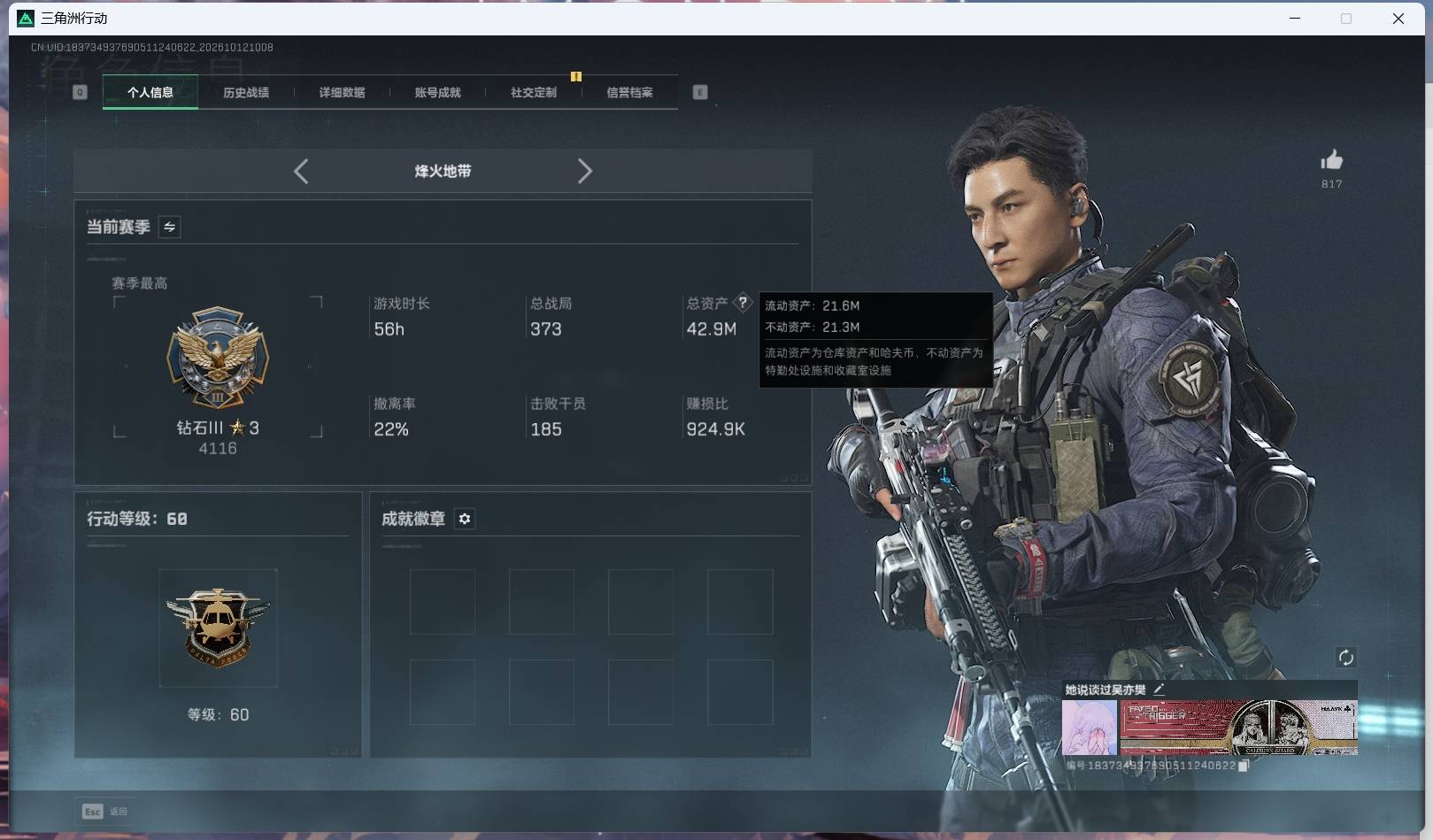Click the 流动资产: 21.6M tooltip line
The height and width of the screenshot is (840, 1433).
(x=812, y=305)
